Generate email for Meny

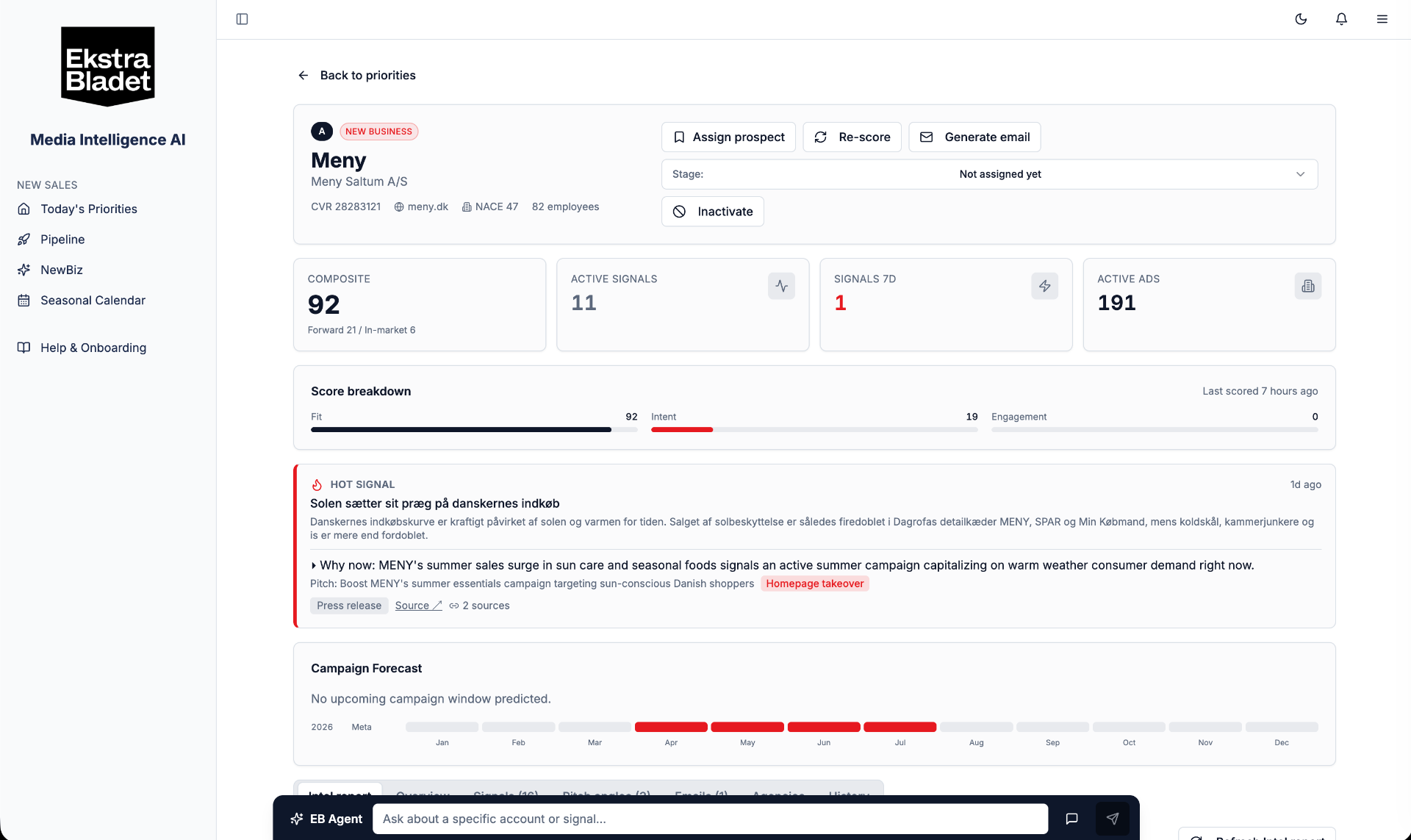pyautogui.click(x=974, y=137)
